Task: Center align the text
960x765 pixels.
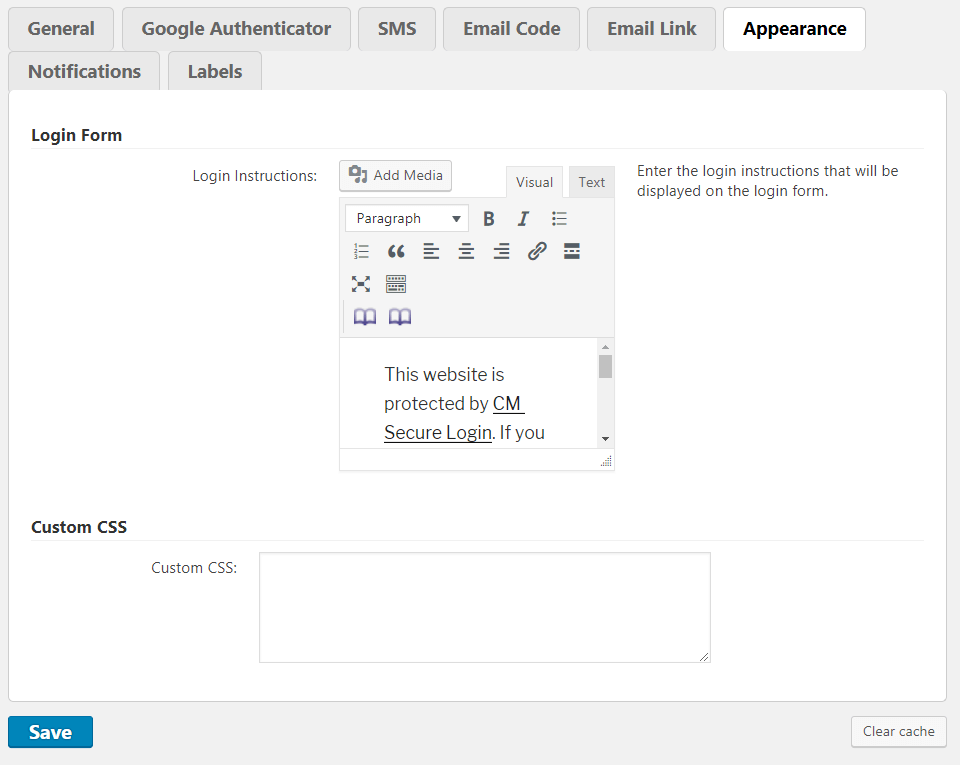Action: pyautogui.click(x=466, y=251)
